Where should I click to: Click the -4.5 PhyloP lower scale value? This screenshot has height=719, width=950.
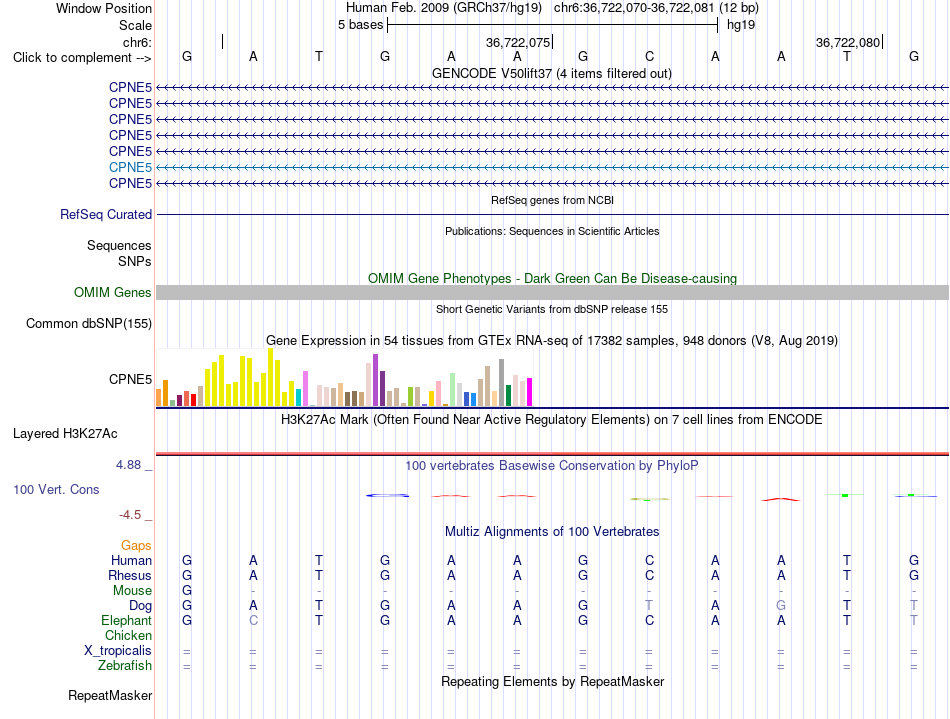coord(130,515)
